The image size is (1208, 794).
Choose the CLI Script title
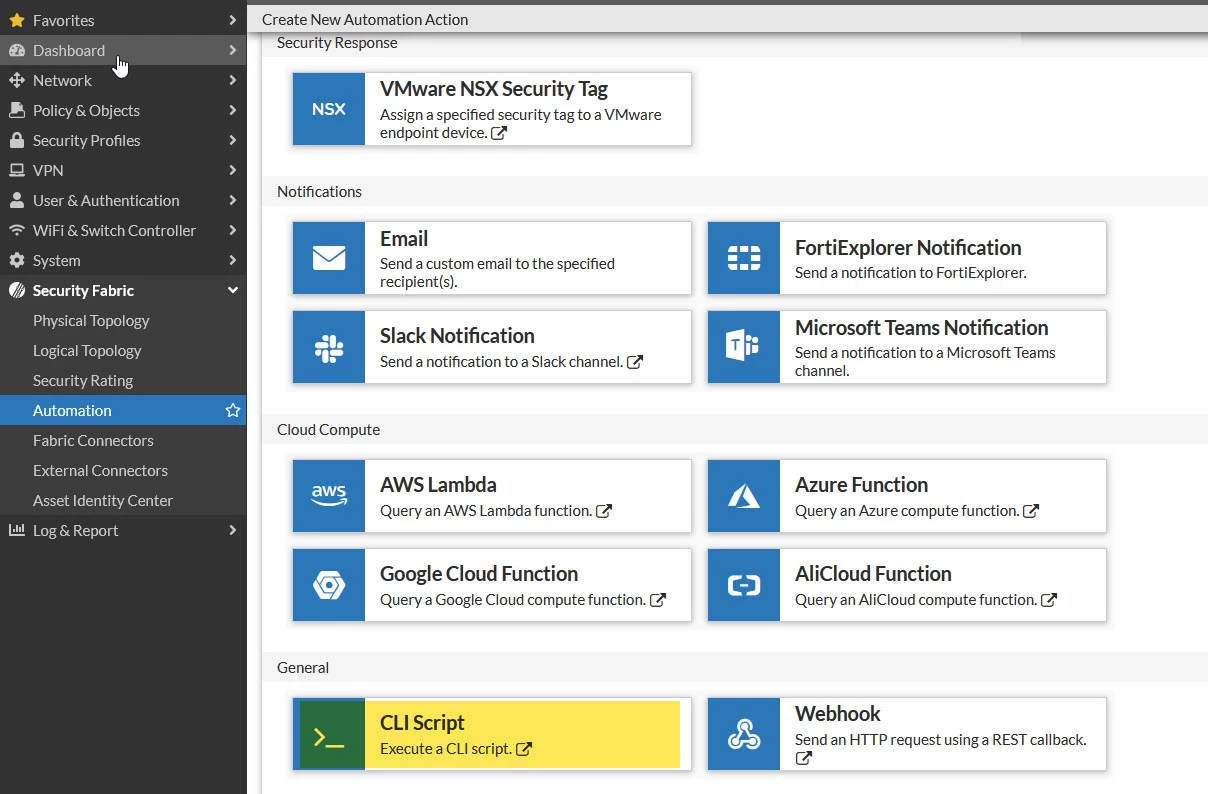[422, 723]
